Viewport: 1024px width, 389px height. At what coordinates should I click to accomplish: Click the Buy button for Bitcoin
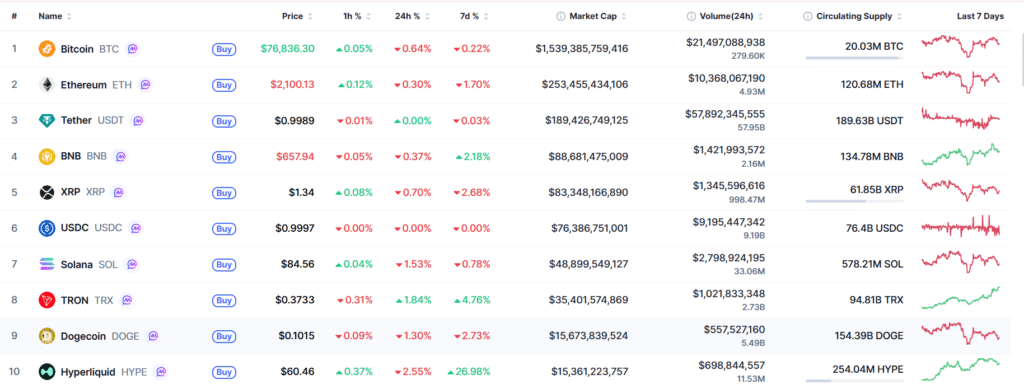click(223, 49)
